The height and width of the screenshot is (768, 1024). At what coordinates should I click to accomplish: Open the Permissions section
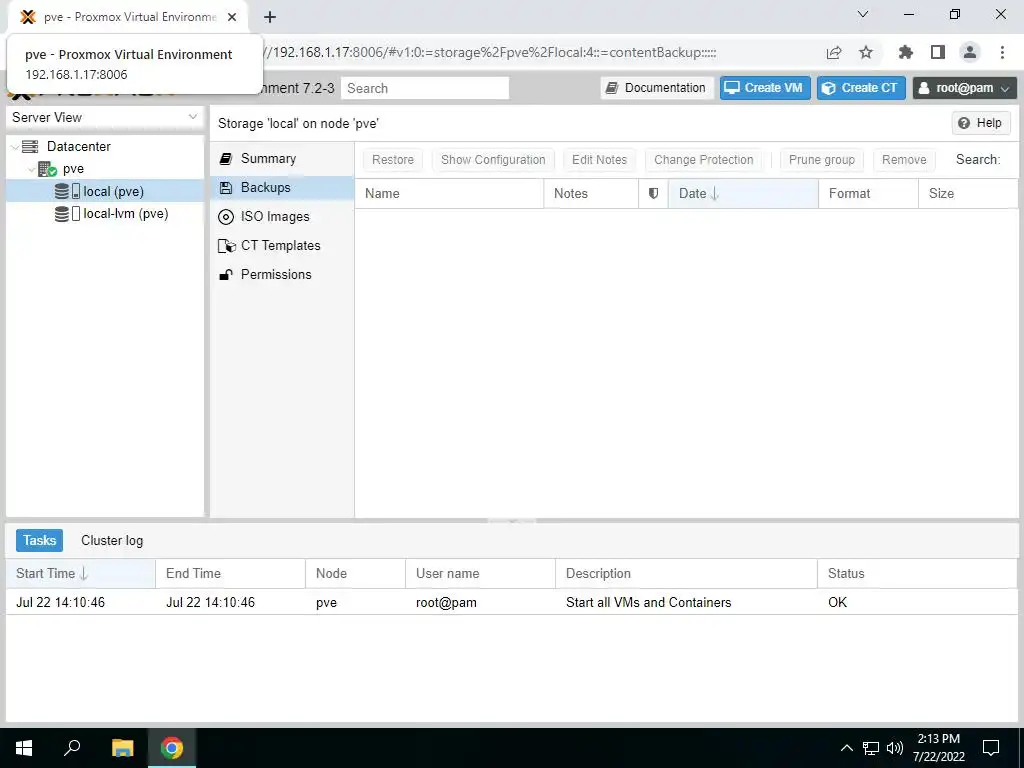[282, 274]
